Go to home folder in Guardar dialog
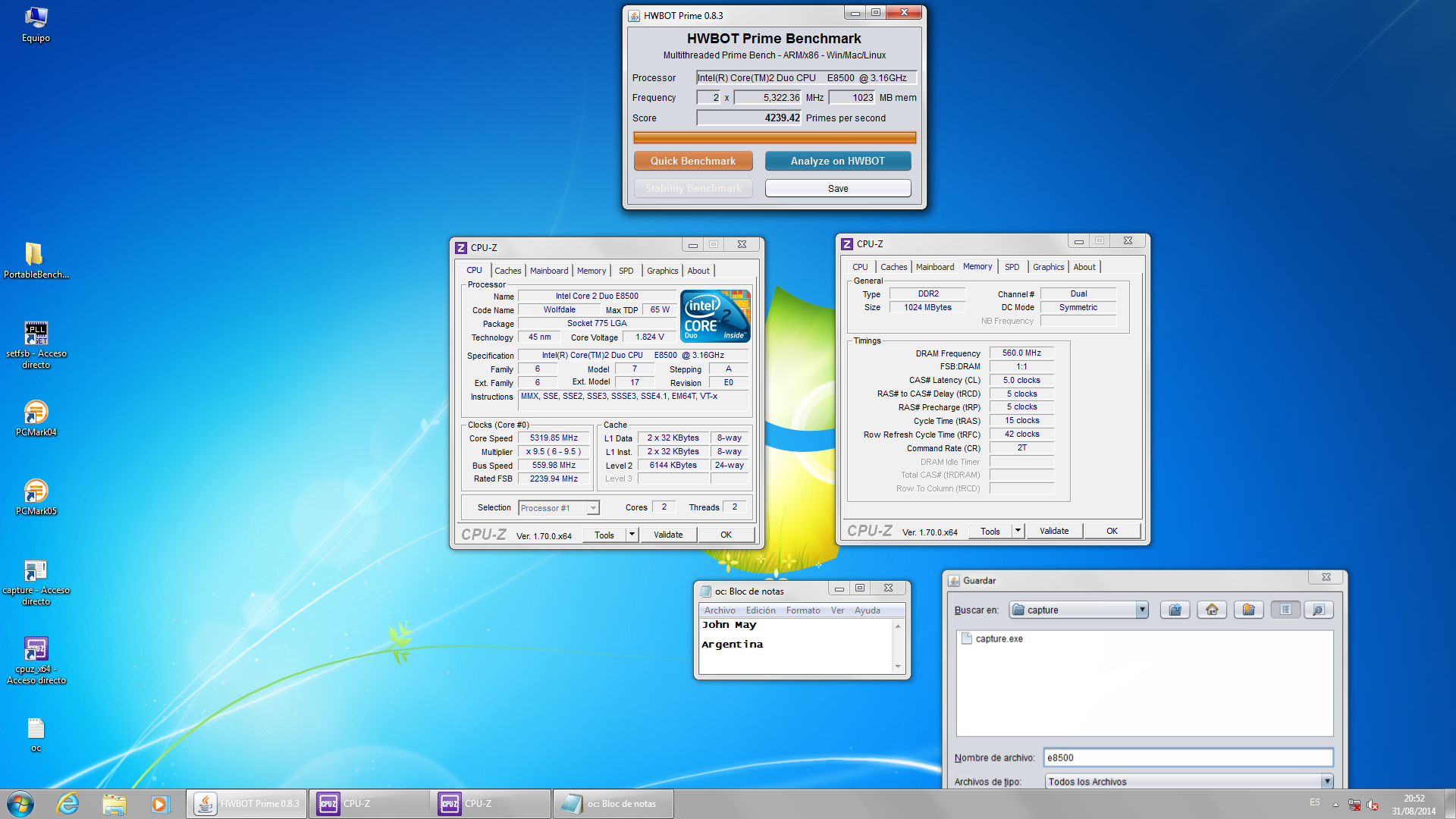The height and width of the screenshot is (819, 1456). [1212, 610]
